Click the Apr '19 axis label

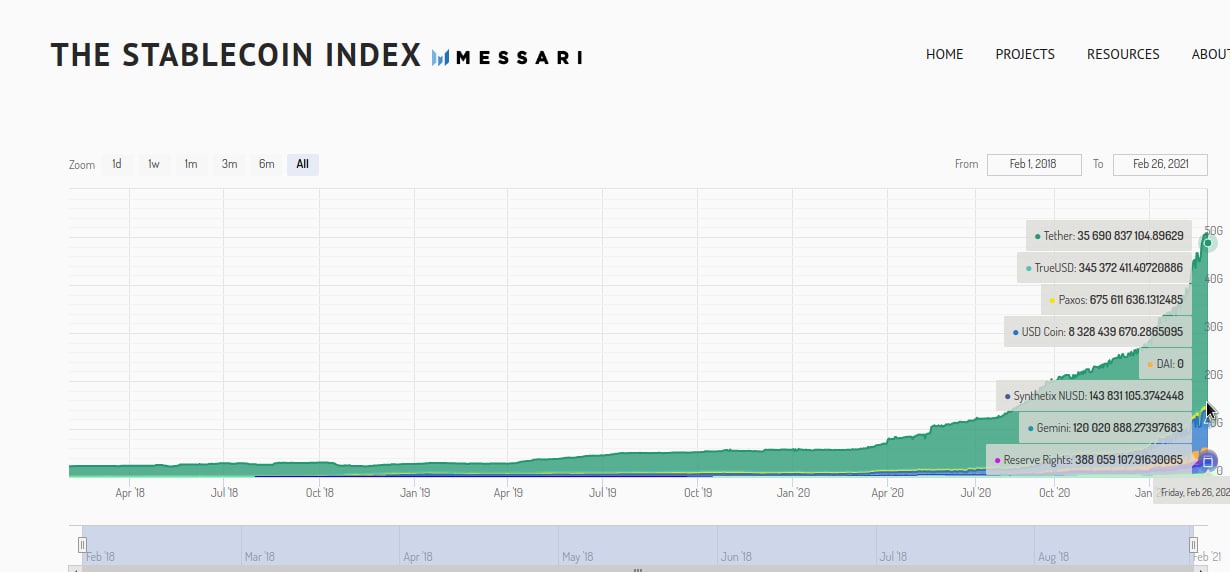point(509,493)
